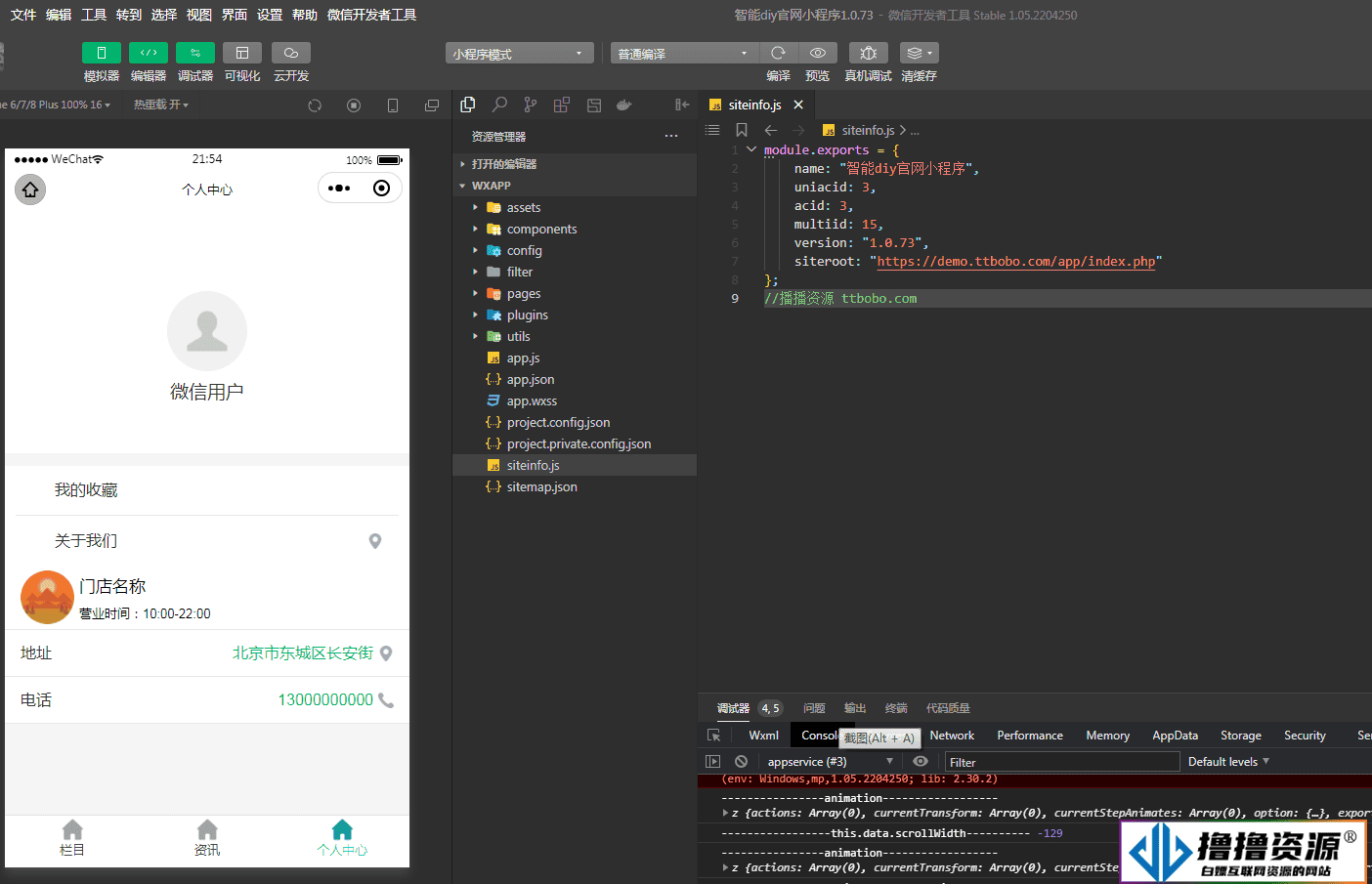Open the hot reload dropdown

point(161,105)
